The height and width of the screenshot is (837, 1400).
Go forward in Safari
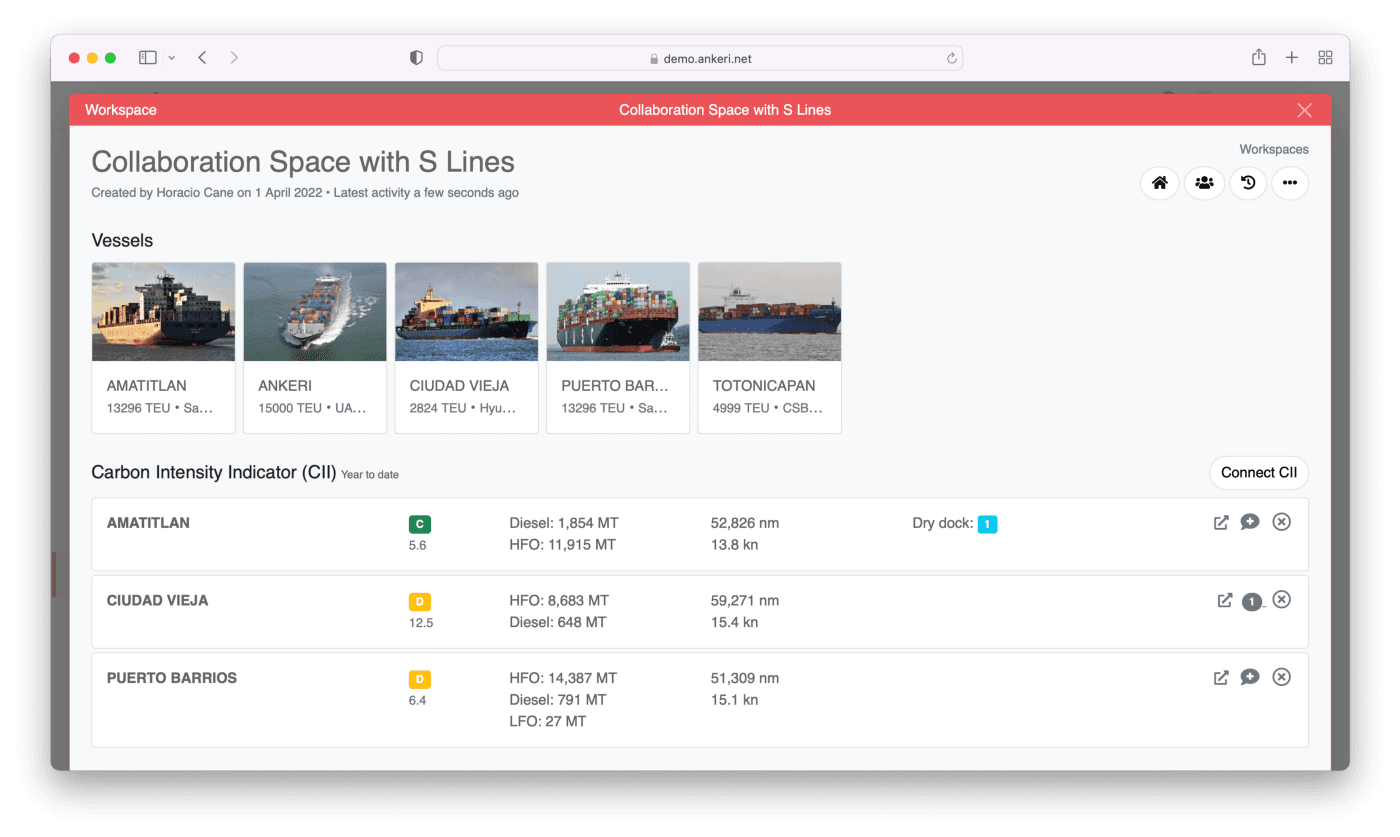point(234,58)
